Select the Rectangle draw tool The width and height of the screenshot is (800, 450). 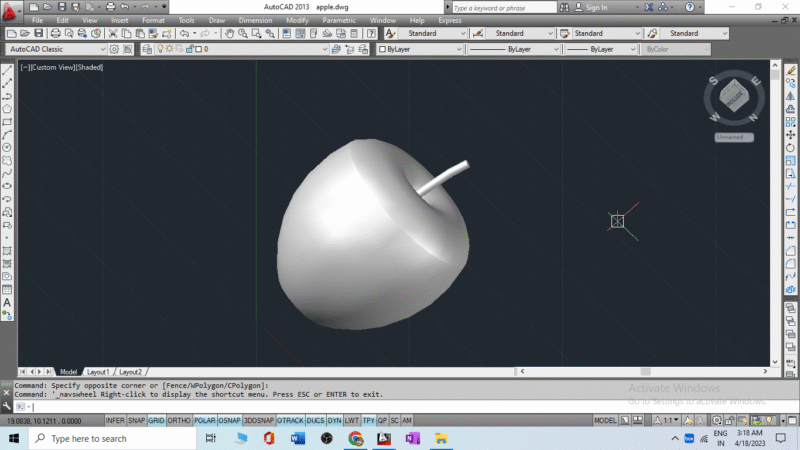(x=7, y=122)
